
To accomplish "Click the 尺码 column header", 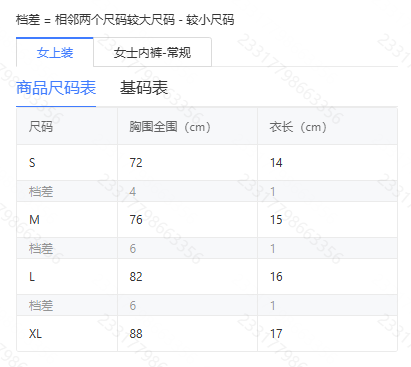I will coord(67,126).
